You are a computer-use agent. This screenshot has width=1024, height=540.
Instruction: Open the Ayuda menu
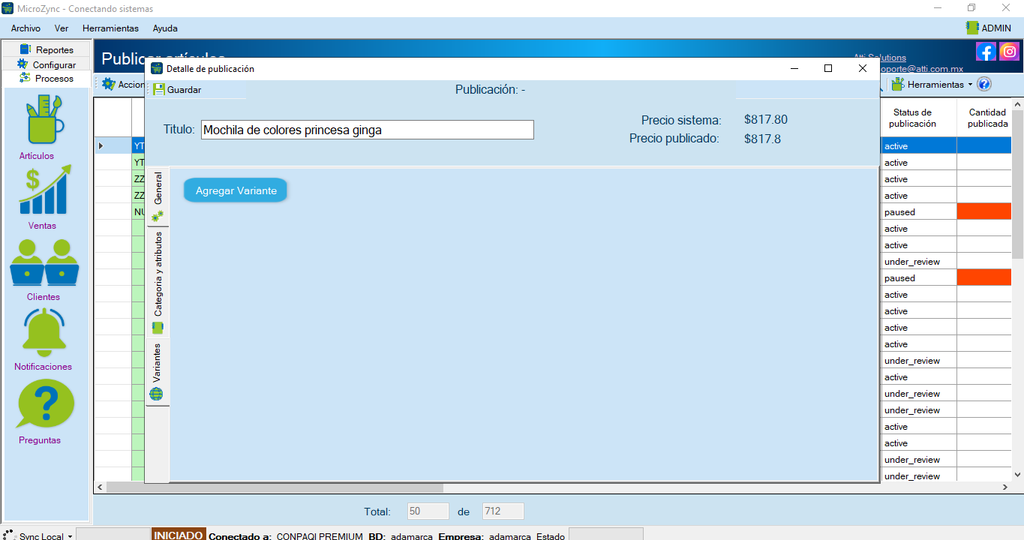click(165, 28)
